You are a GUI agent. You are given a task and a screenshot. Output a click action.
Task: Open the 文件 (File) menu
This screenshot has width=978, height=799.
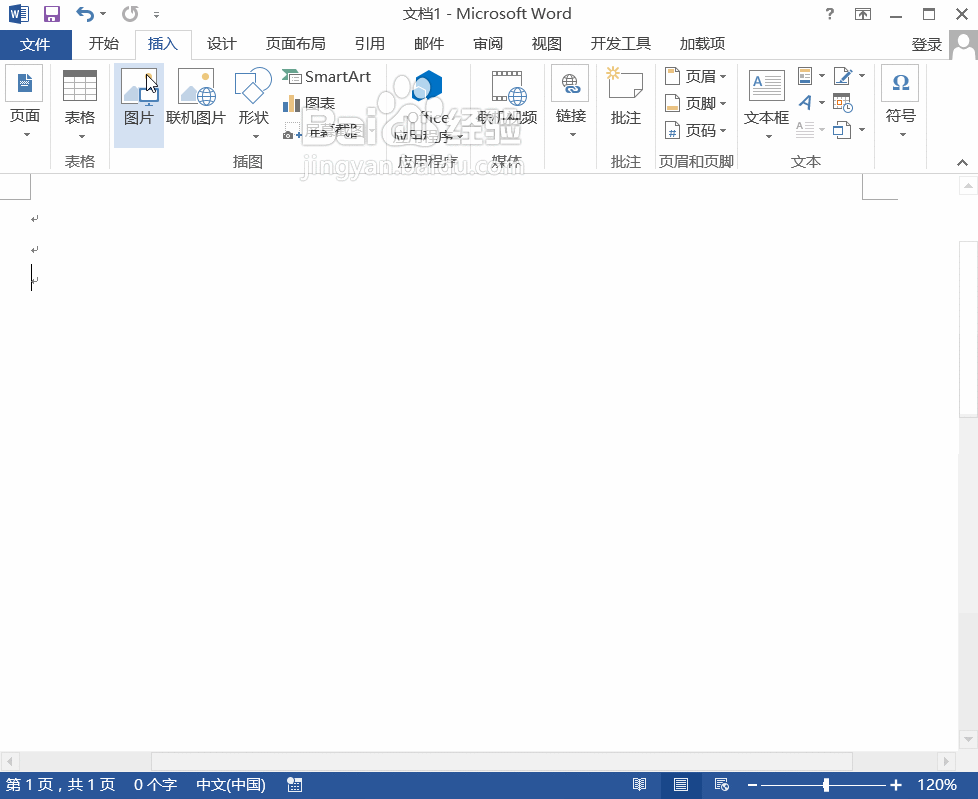tap(35, 44)
